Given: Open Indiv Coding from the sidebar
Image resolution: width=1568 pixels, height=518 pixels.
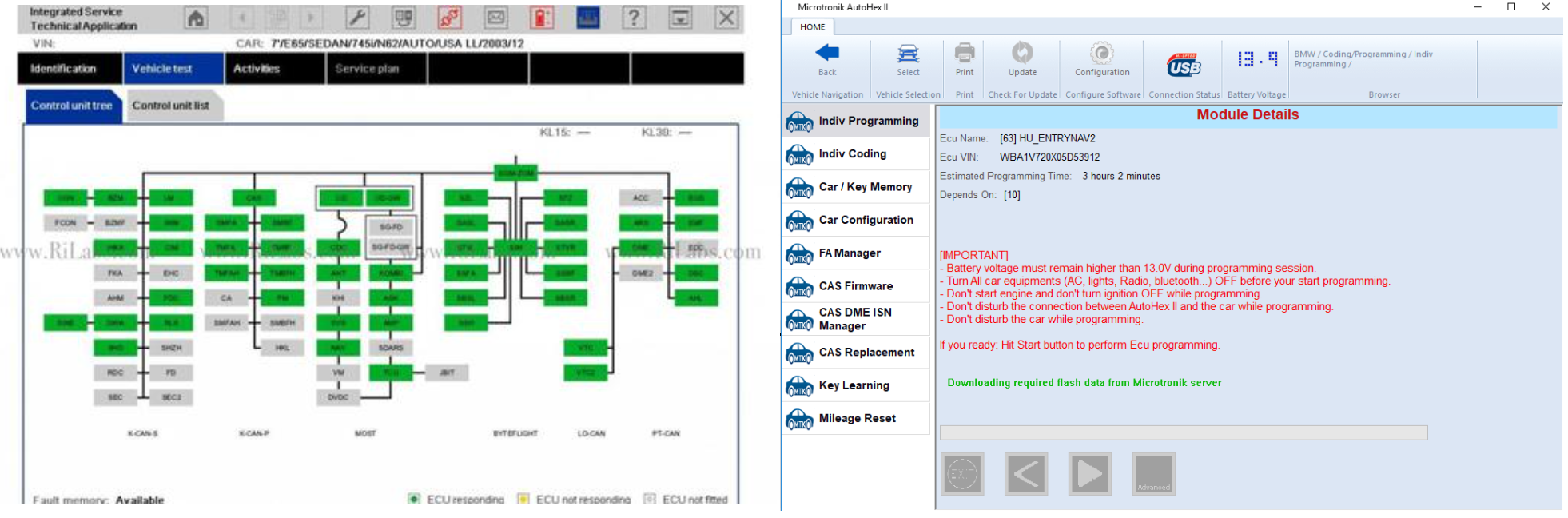Looking at the screenshot, I should 852,154.
